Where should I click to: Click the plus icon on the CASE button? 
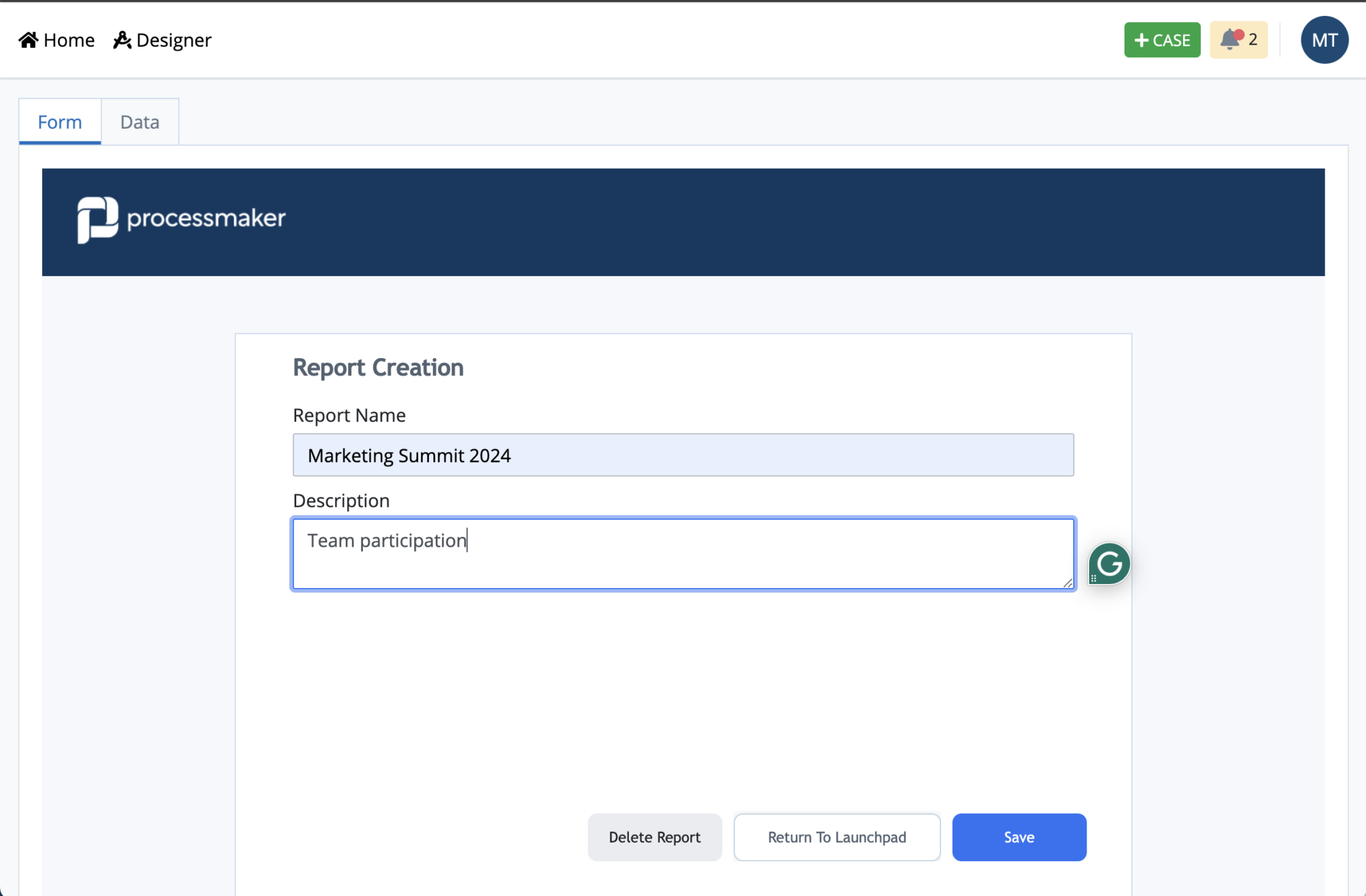click(x=1142, y=39)
